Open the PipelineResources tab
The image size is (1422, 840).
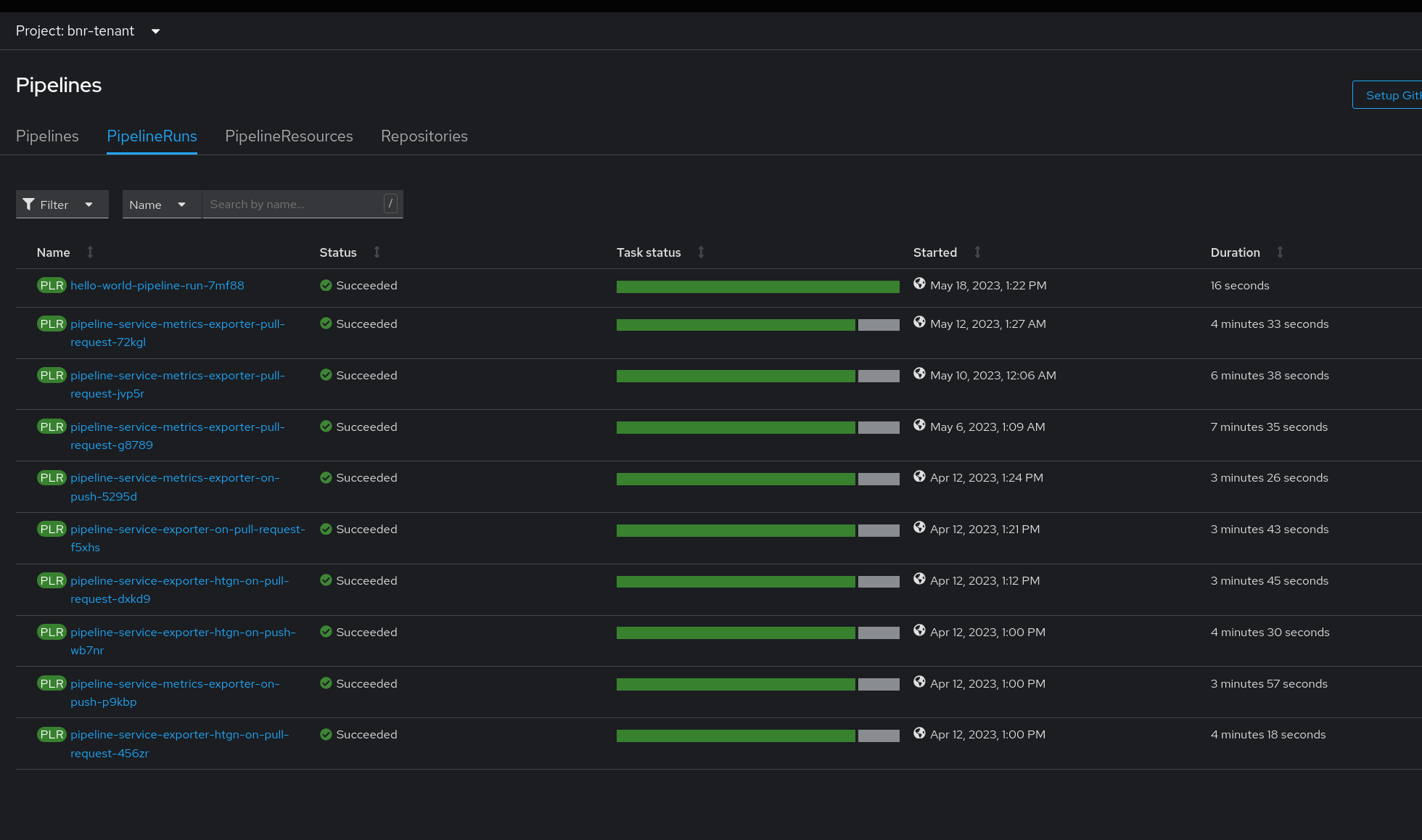coord(289,136)
